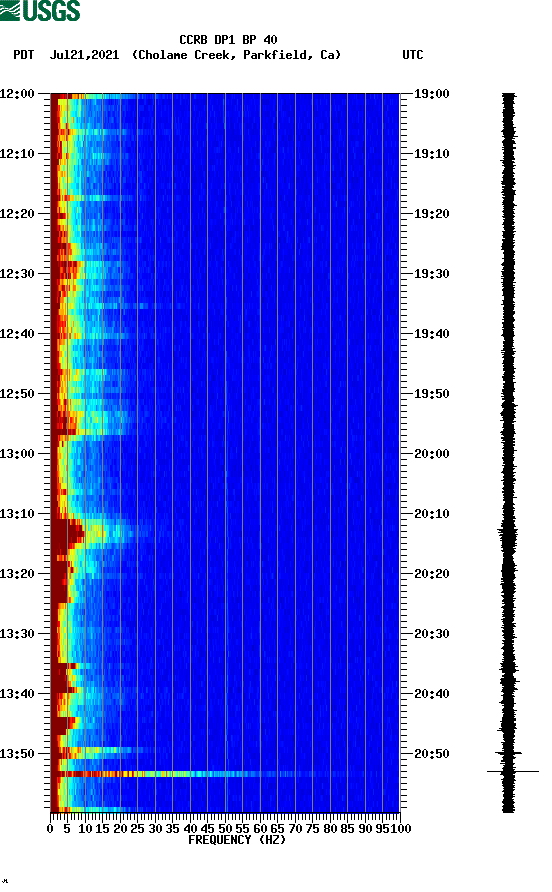Click the horizontal event marker on the seismogram trace

pos(513,771)
